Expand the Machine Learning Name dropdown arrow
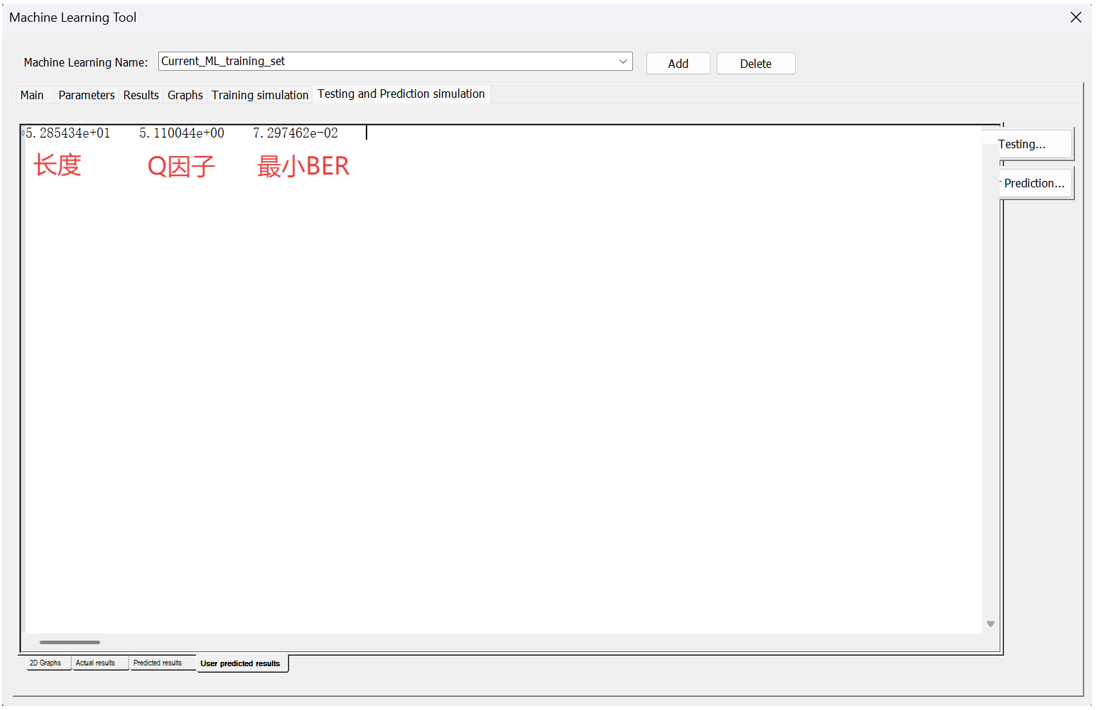This screenshot has height=710, width=1097. tap(623, 62)
